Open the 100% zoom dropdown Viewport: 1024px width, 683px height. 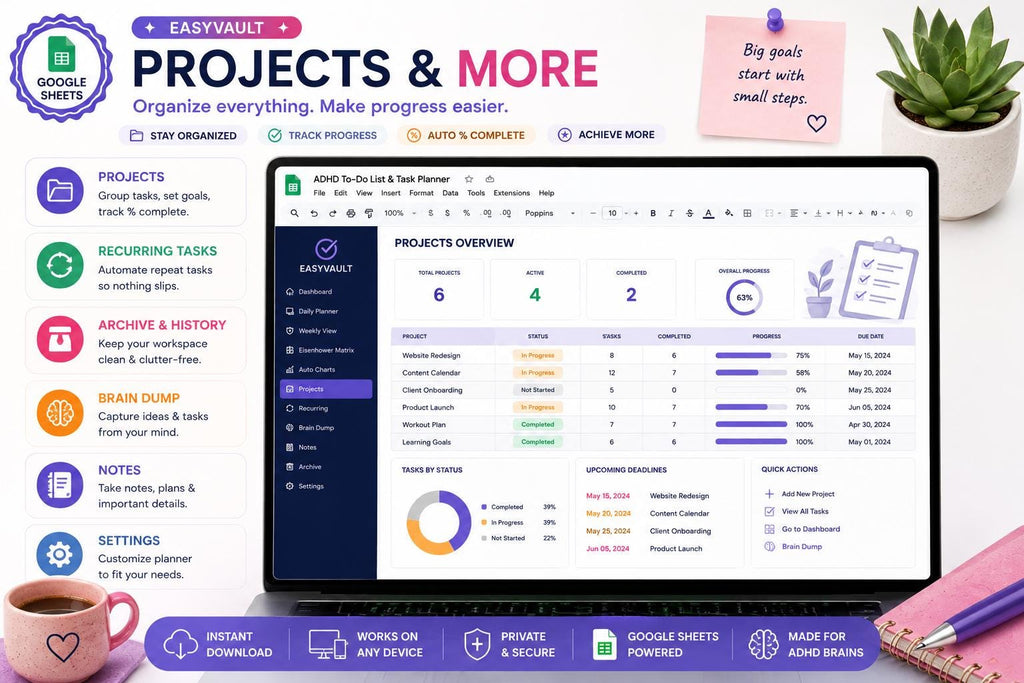click(x=400, y=214)
